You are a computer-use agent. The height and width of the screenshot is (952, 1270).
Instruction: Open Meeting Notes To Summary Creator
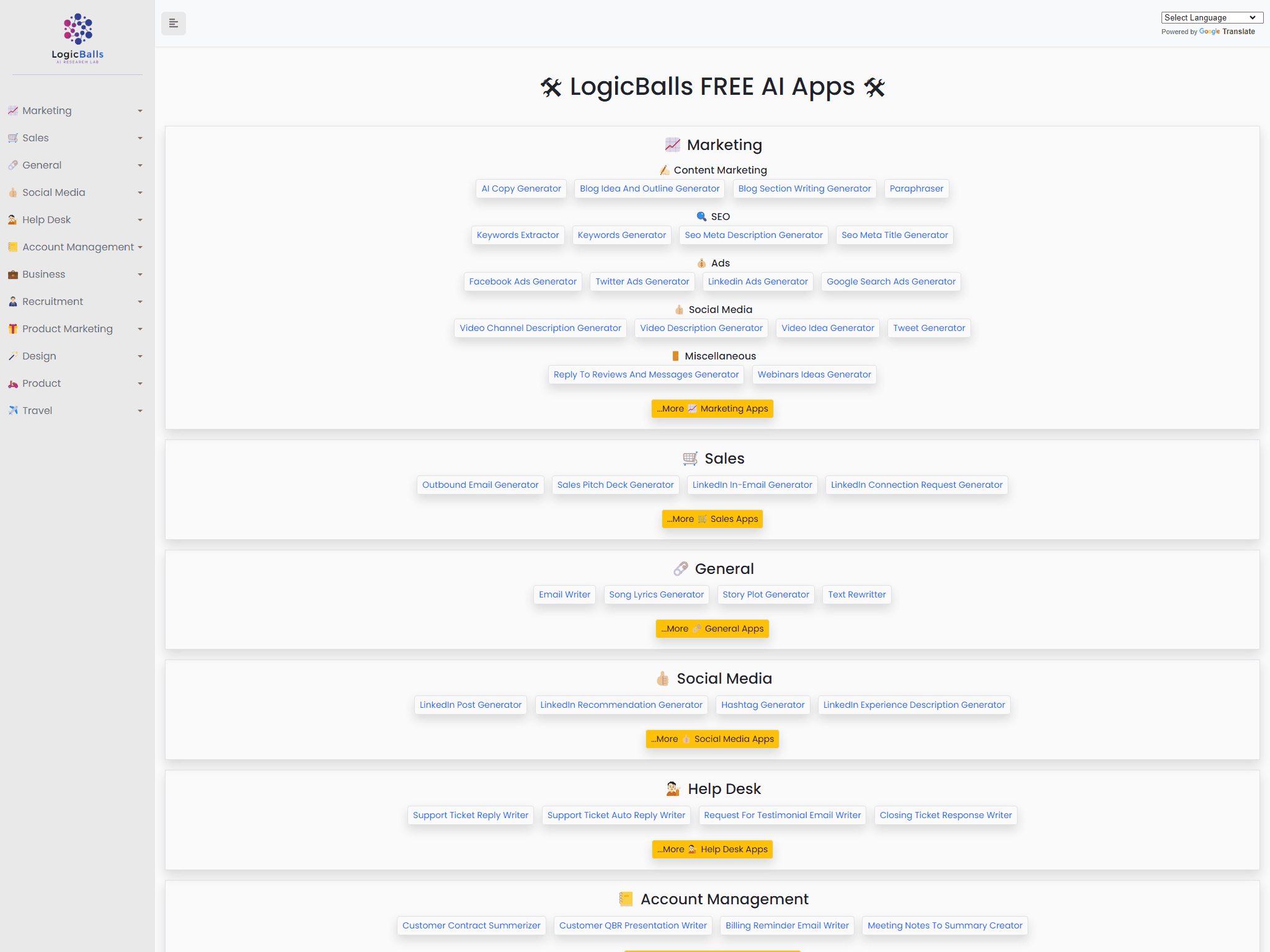click(x=945, y=926)
